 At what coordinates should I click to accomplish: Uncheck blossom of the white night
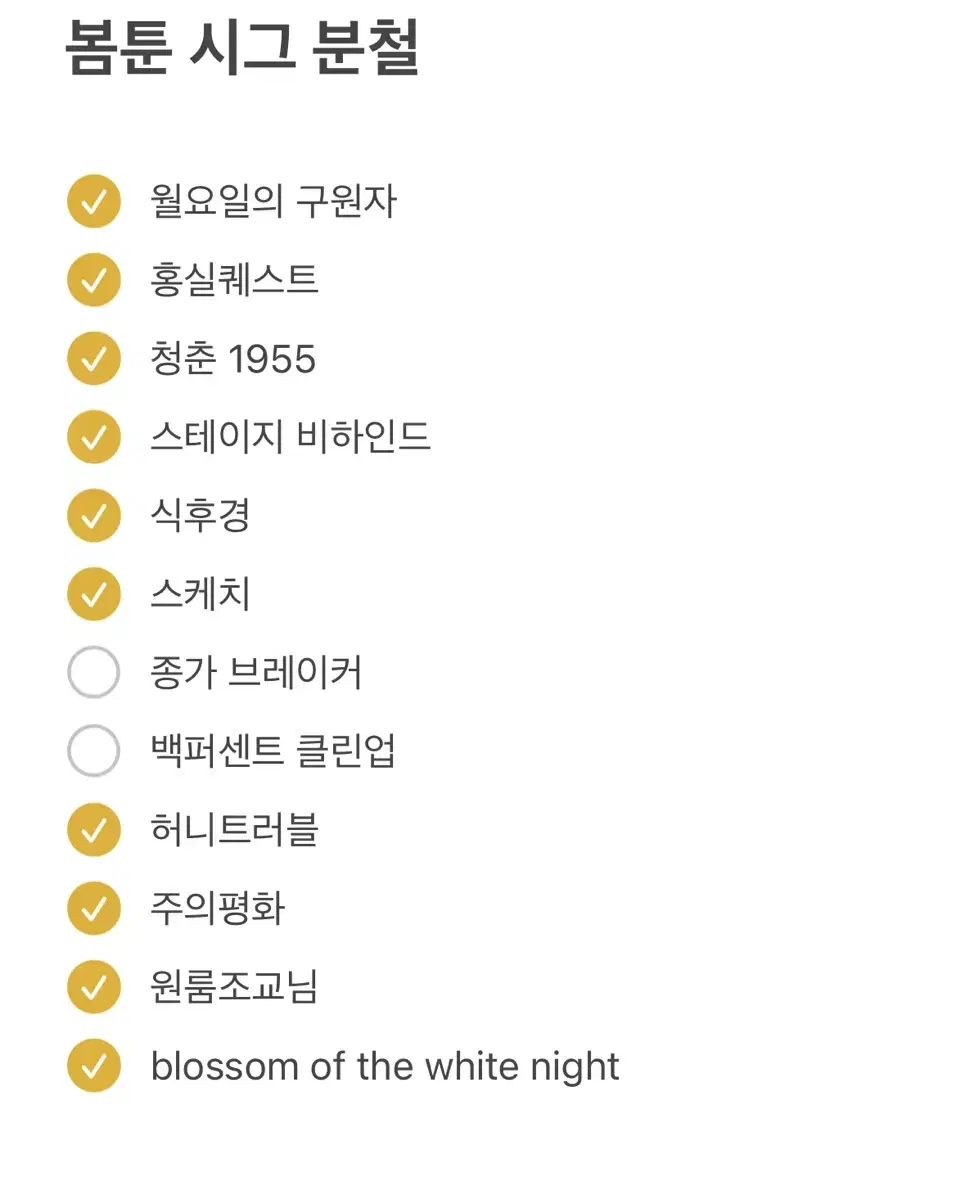pyautogui.click(x=94, y=1066)
